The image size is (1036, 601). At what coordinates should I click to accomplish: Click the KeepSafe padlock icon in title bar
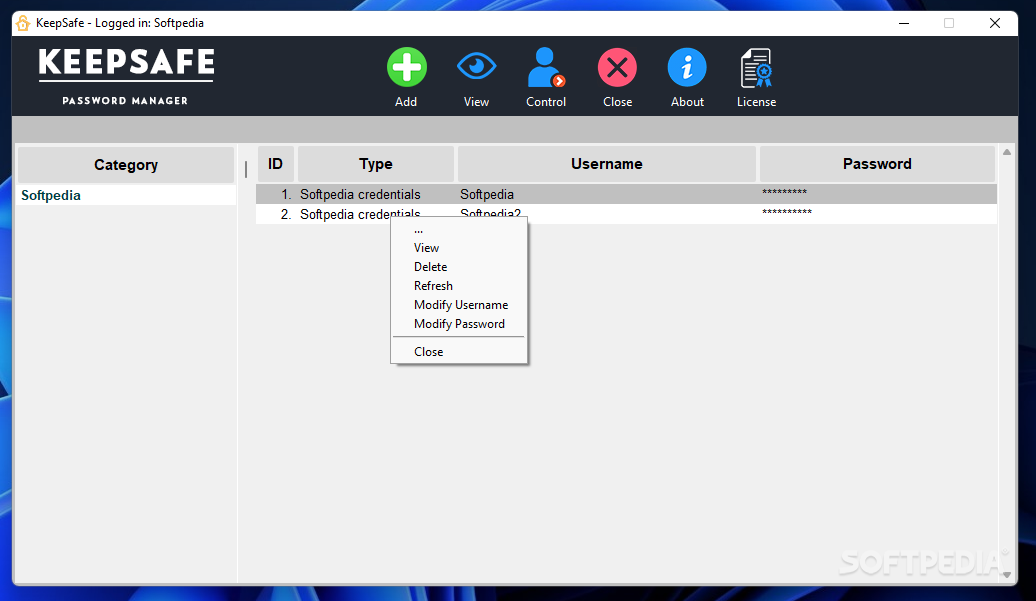pyautogui.click(x=23, y=23)
